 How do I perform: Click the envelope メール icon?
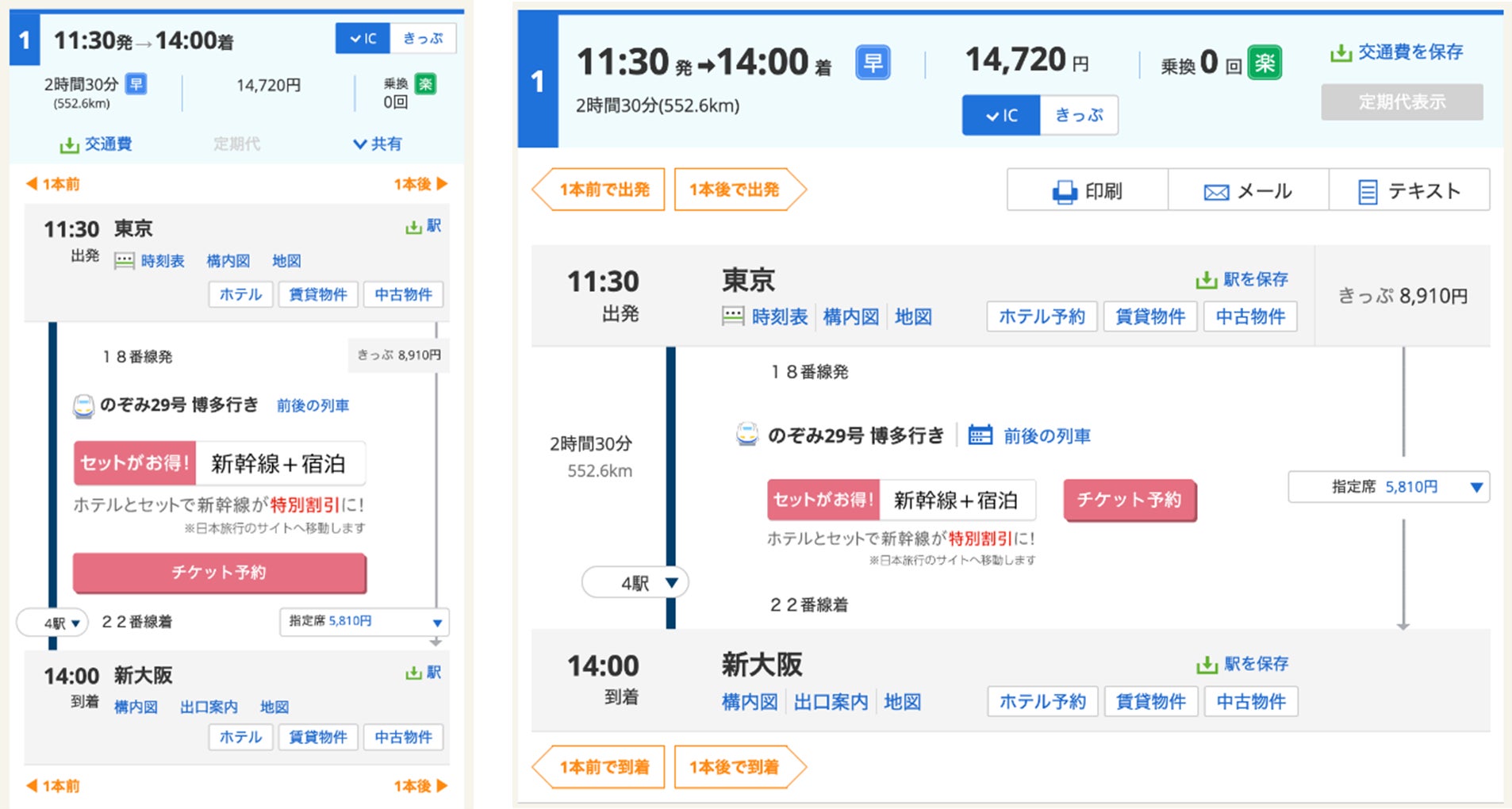tap(1216, 192)
